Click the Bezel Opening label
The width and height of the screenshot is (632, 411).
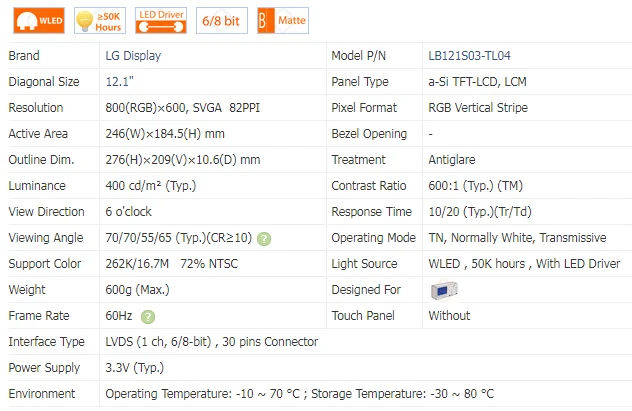pyautogui.click(x=369, y=134)
